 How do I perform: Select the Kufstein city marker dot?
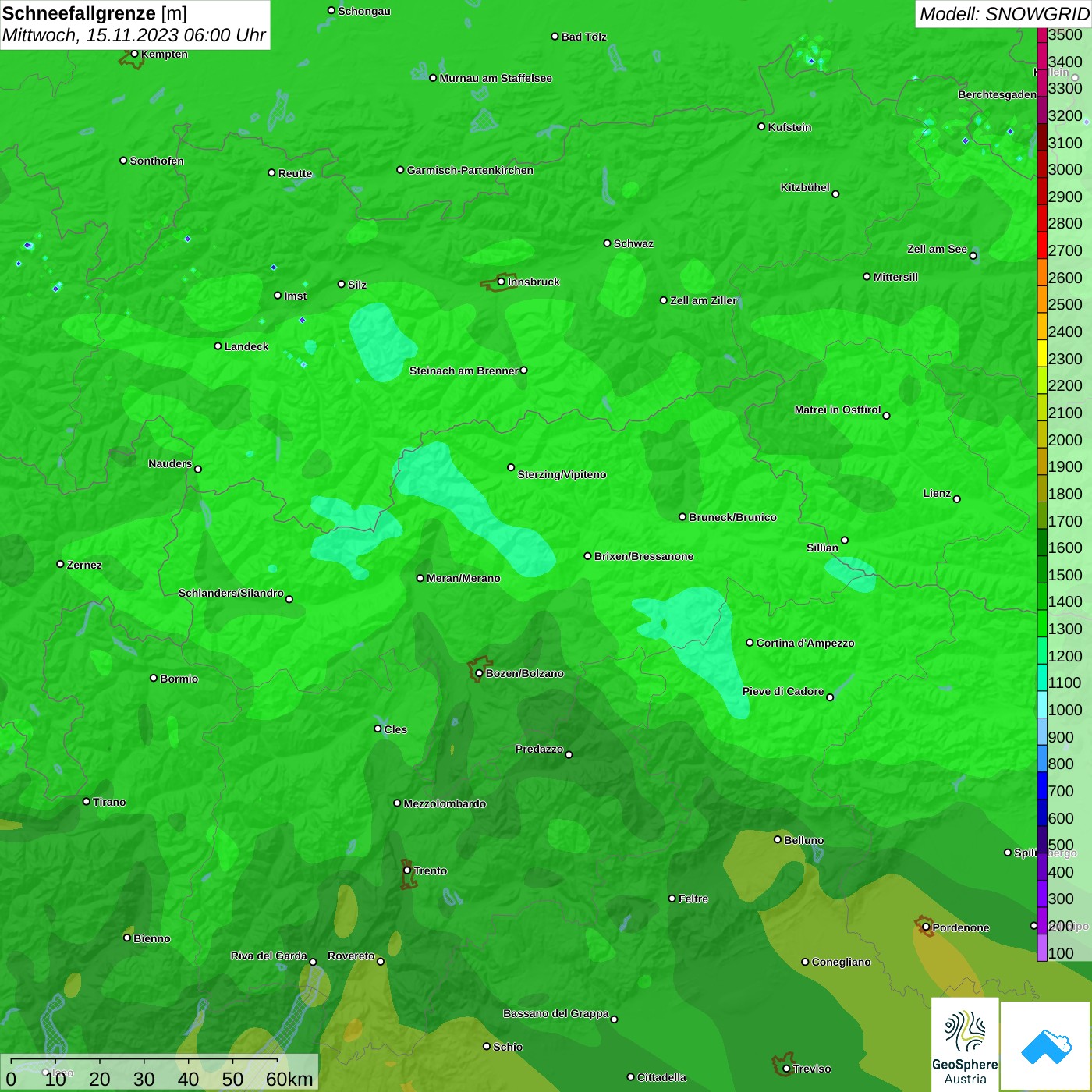click(762, 126)
